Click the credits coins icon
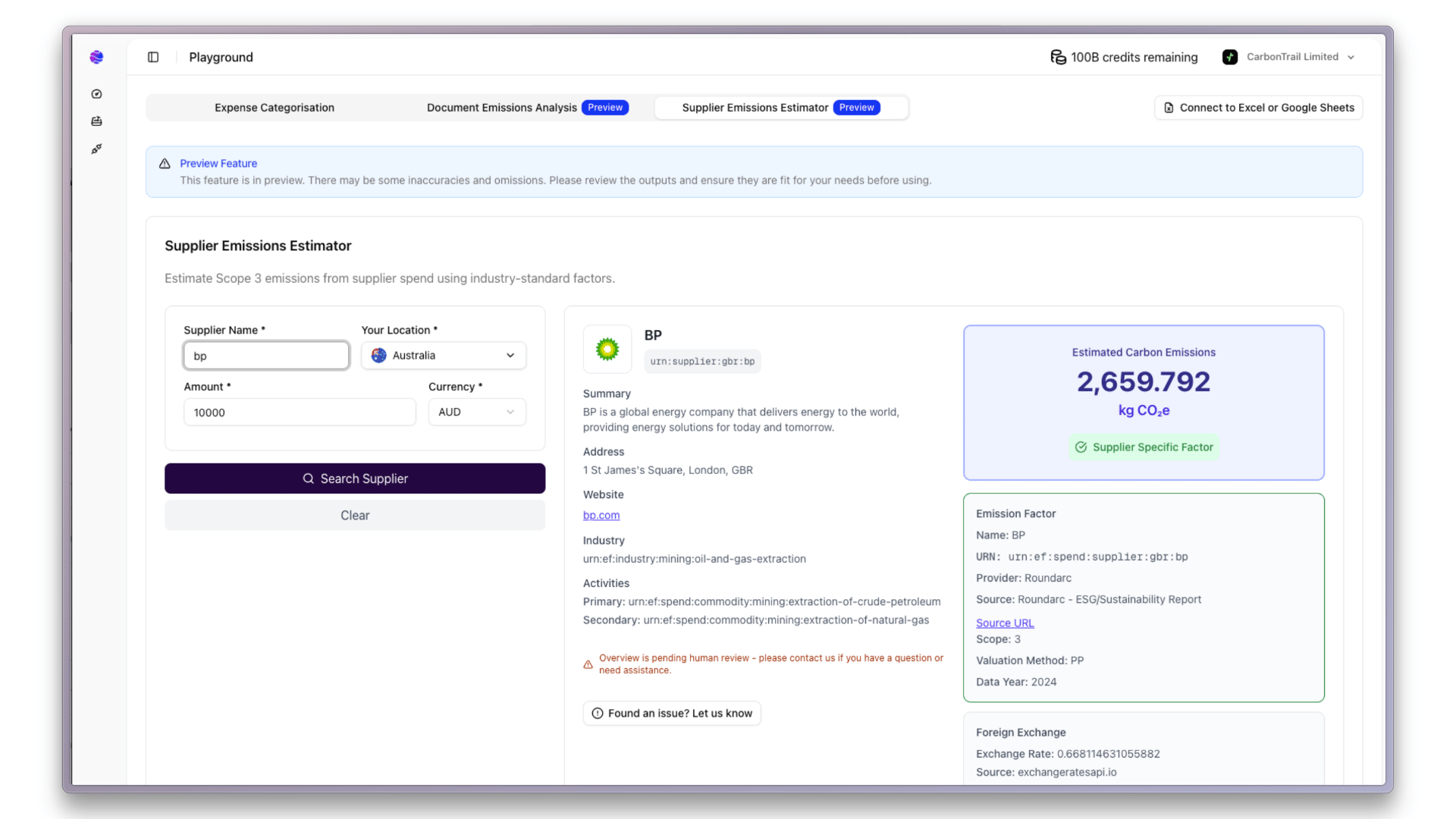The height and width of the screenshot is (819, 1456). click(1058, 57)
